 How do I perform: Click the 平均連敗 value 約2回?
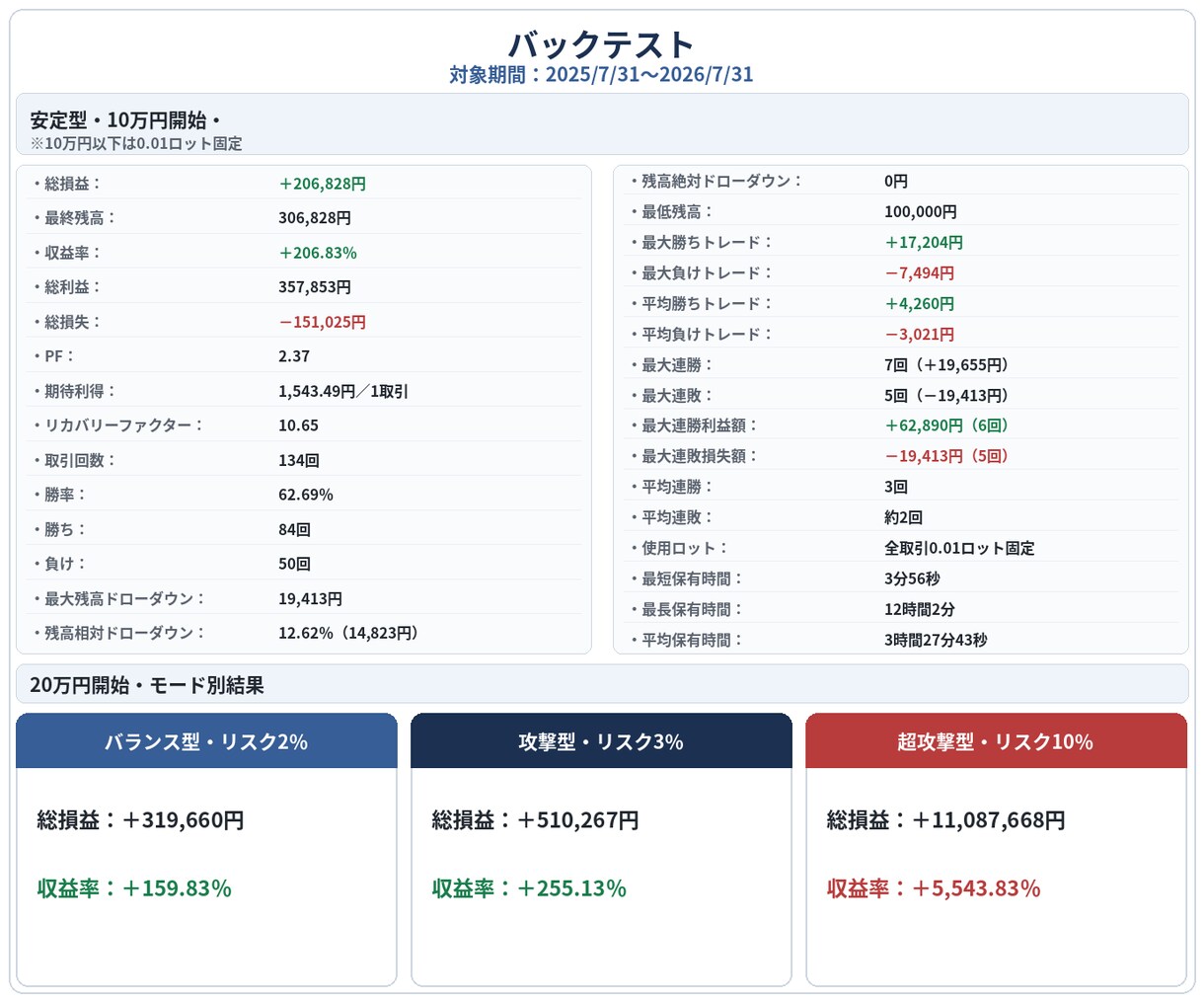(904, 517)
